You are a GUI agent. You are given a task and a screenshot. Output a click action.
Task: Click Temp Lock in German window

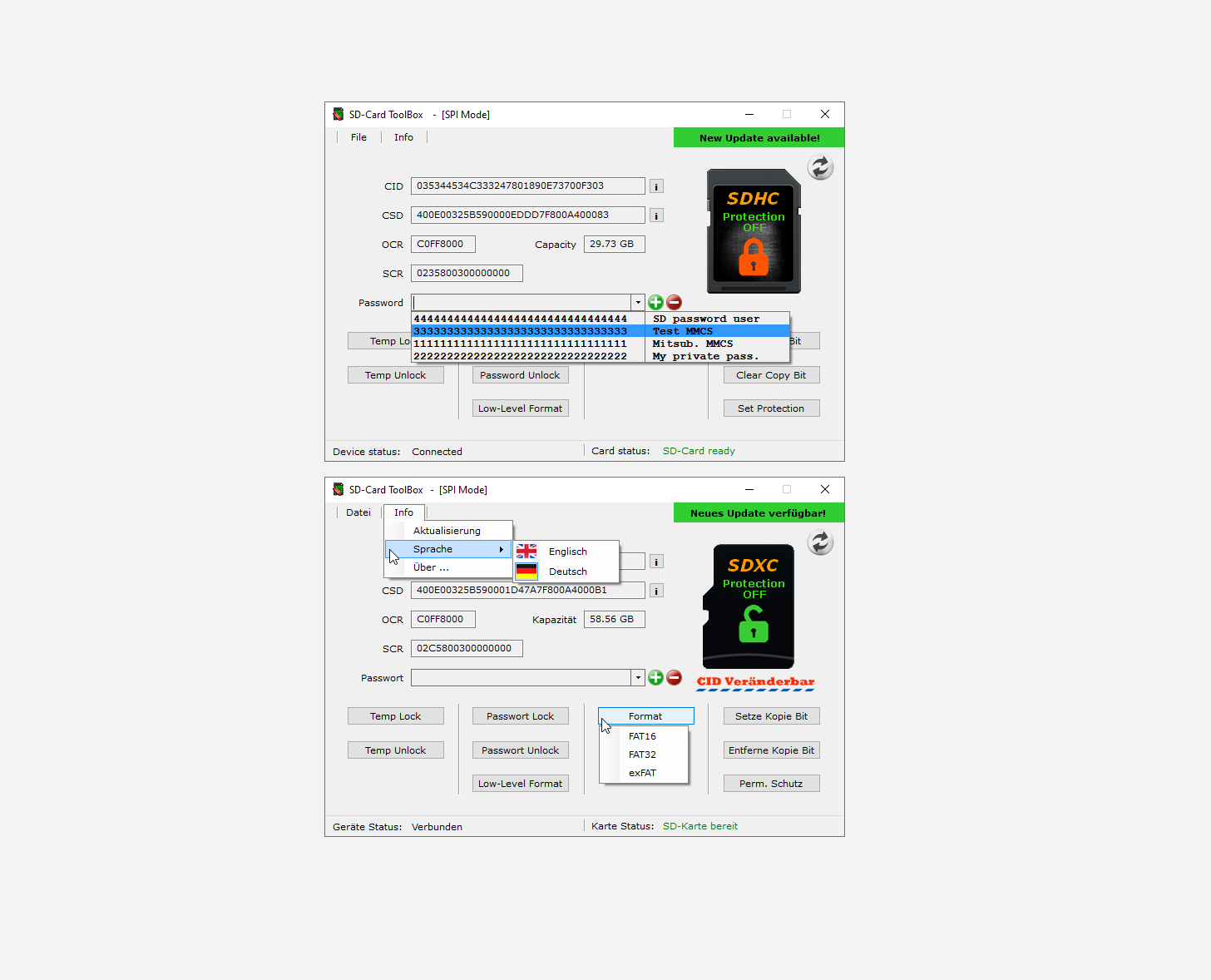(x=396, y=716)
